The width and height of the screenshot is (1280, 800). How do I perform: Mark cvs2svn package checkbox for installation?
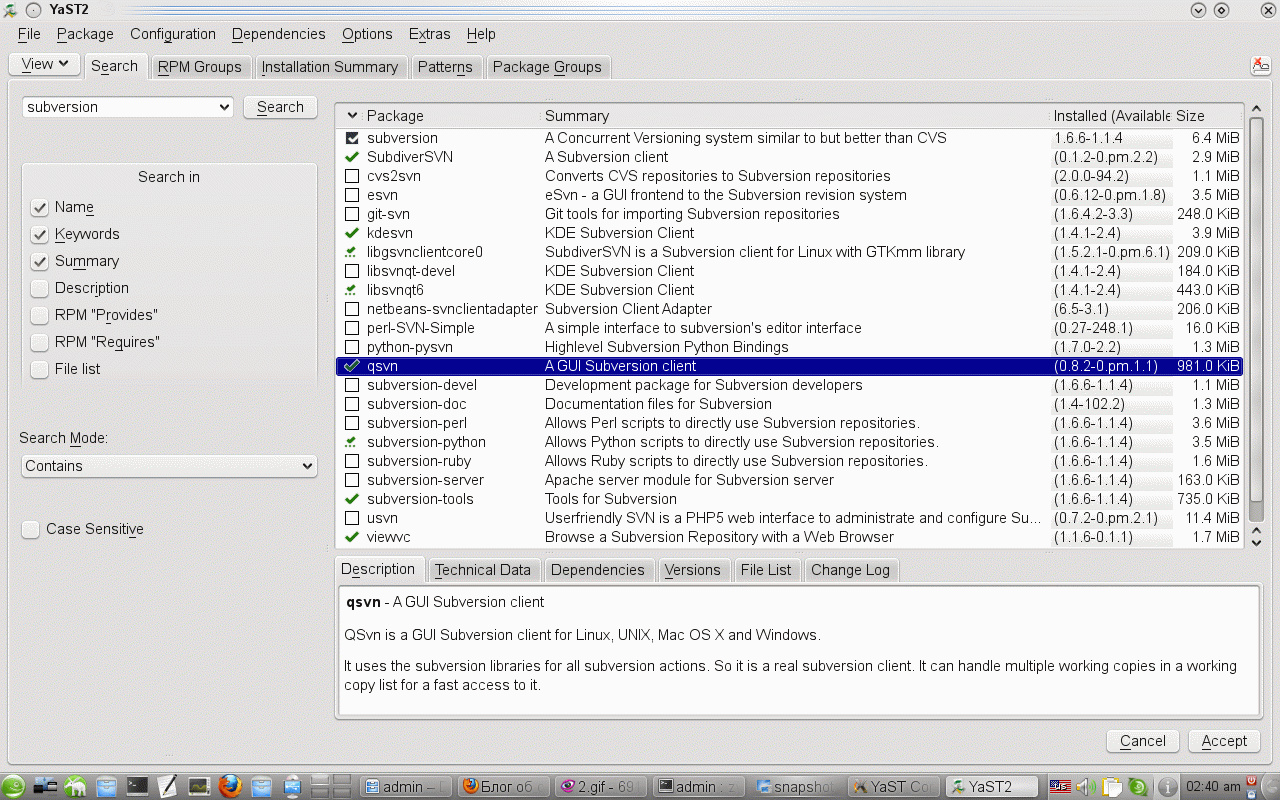(x=352, y=176)
